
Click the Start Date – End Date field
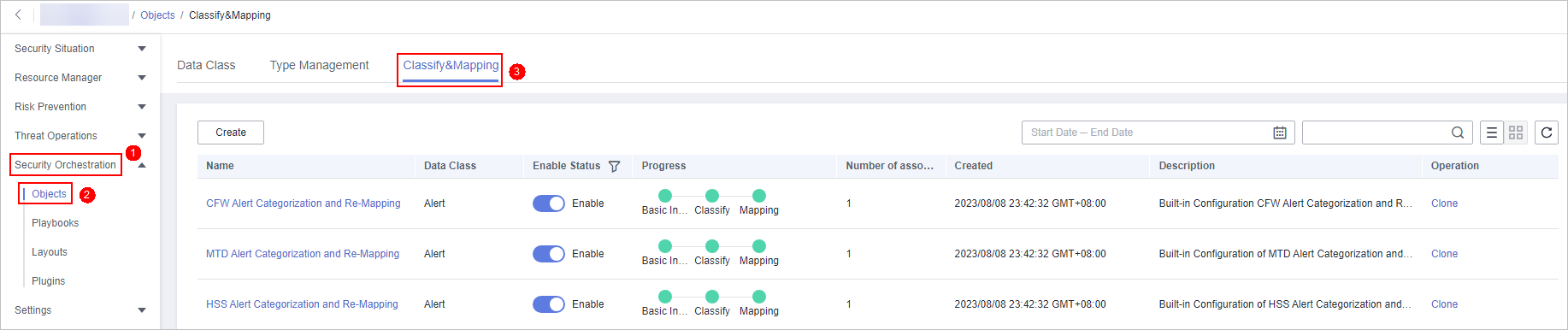pyautogui.click(x=1158, y=133)
